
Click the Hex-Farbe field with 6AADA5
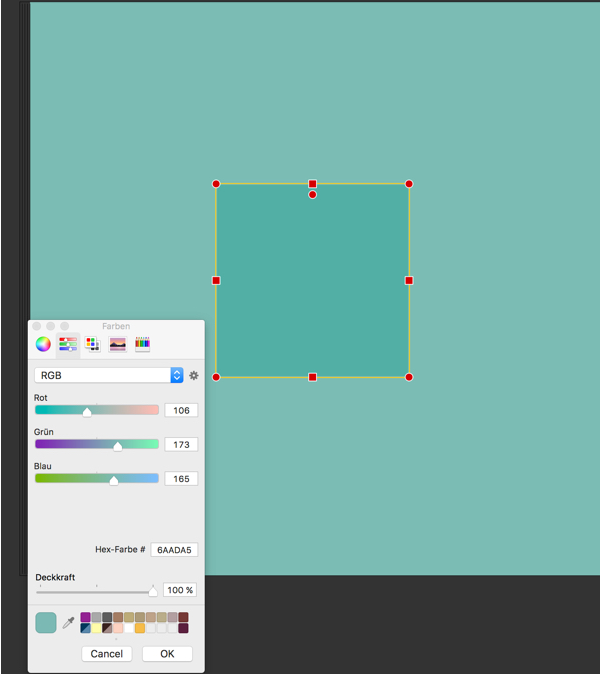pos(174,550)
